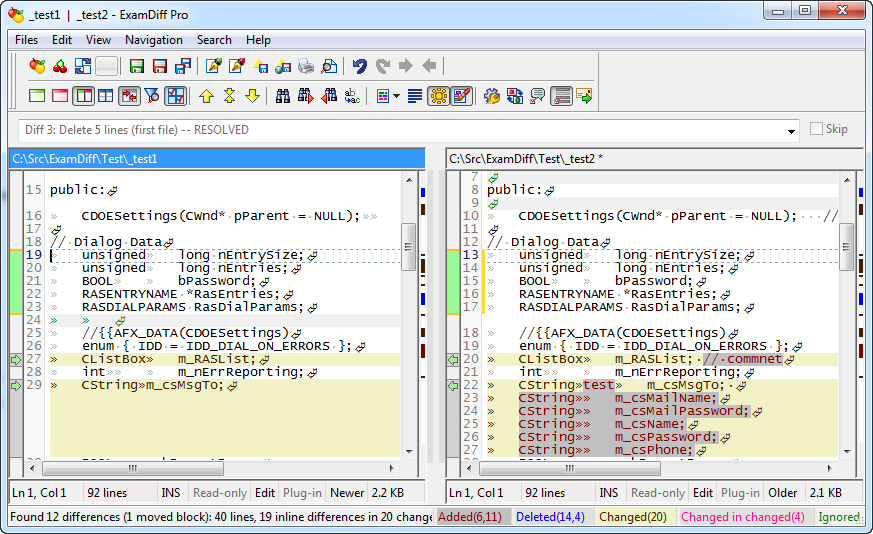The height and width of the screenshot is (534, 873).
Task: Toggle the sun highlight toolbar button
Action: tap(439, 96)
